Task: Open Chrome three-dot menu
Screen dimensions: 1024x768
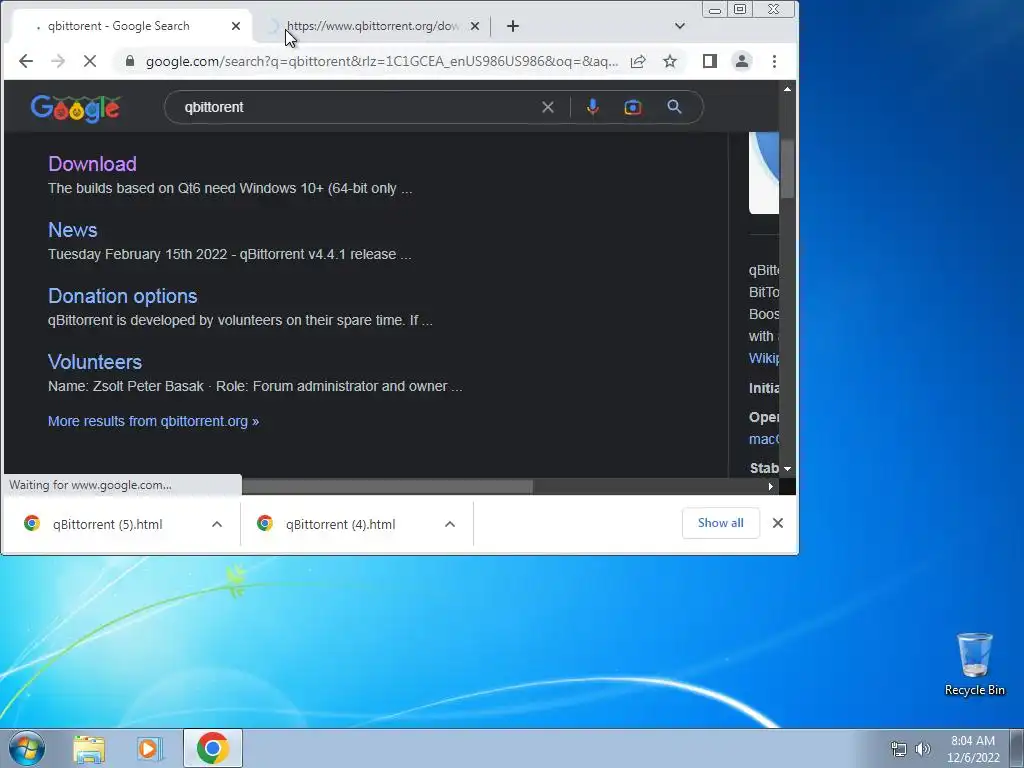Action: [x=774, y=61]
